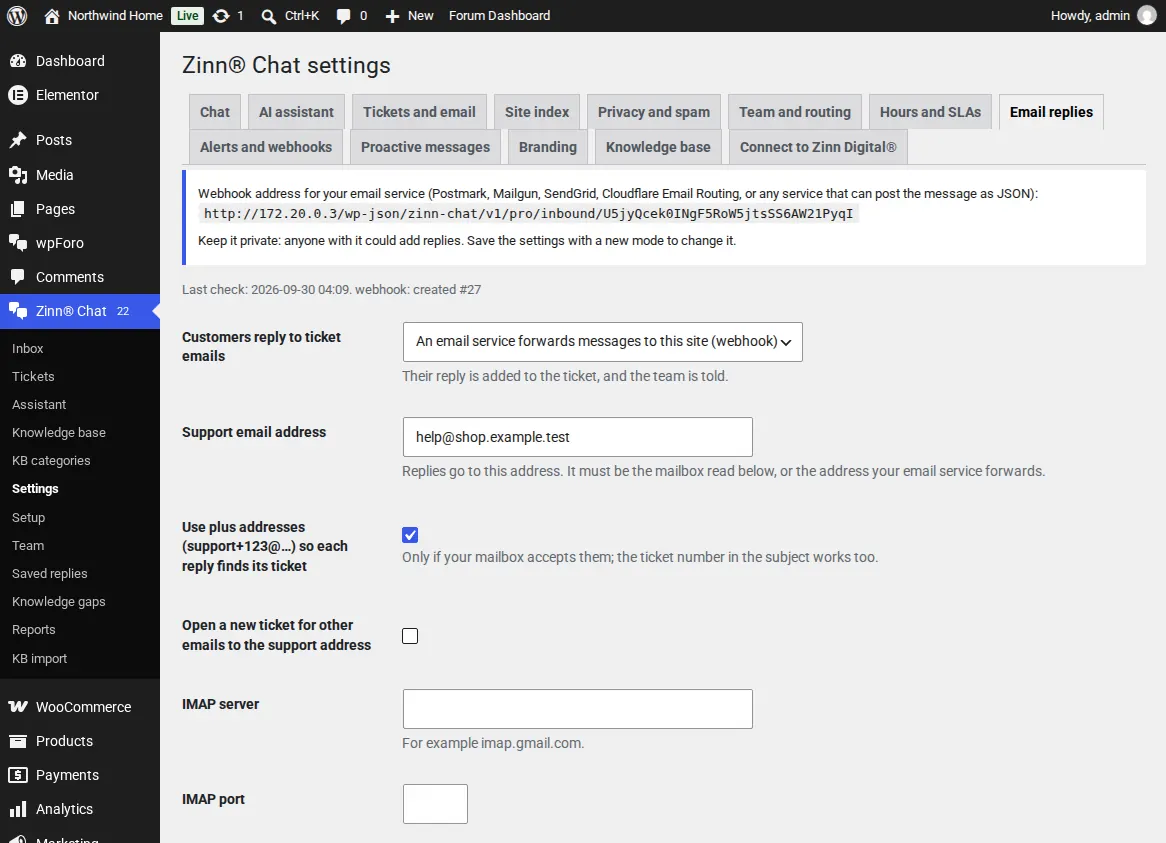1166x843 pixels.
Task: Open the Alerts and webhooks tab
Action: [266, 147]
